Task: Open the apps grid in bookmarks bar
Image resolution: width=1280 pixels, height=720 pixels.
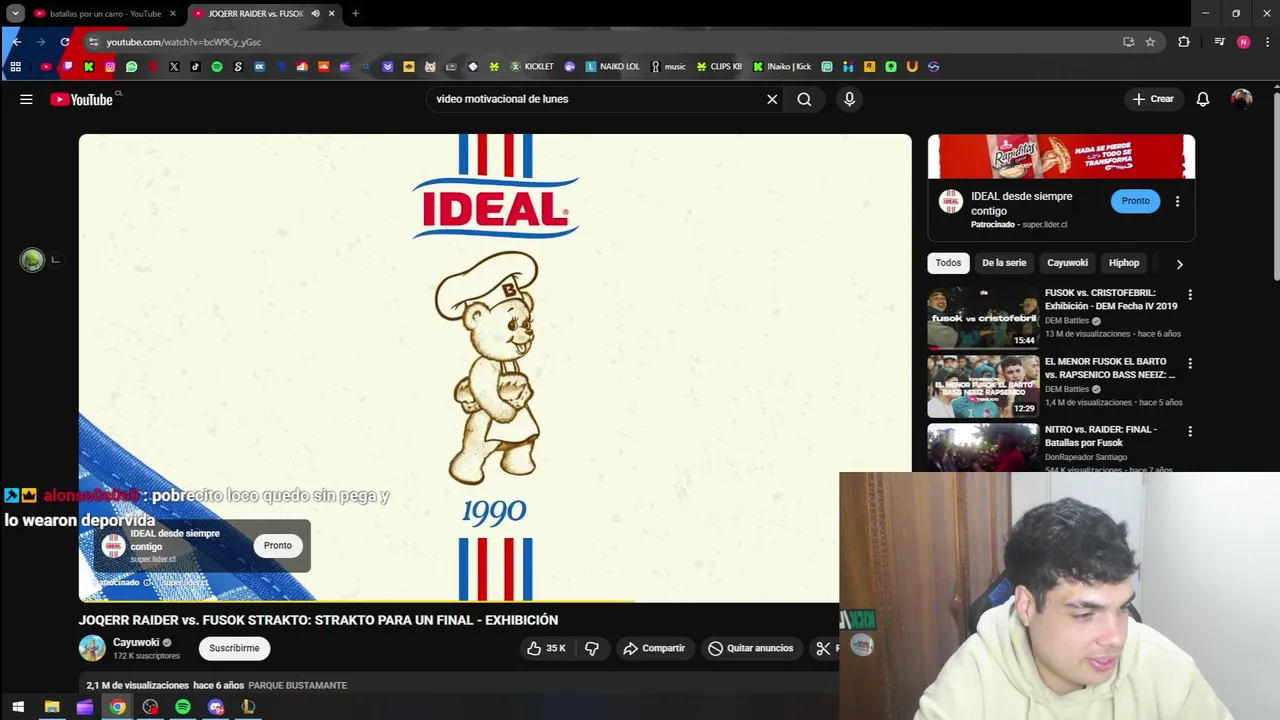Action: tap(16, 67)
